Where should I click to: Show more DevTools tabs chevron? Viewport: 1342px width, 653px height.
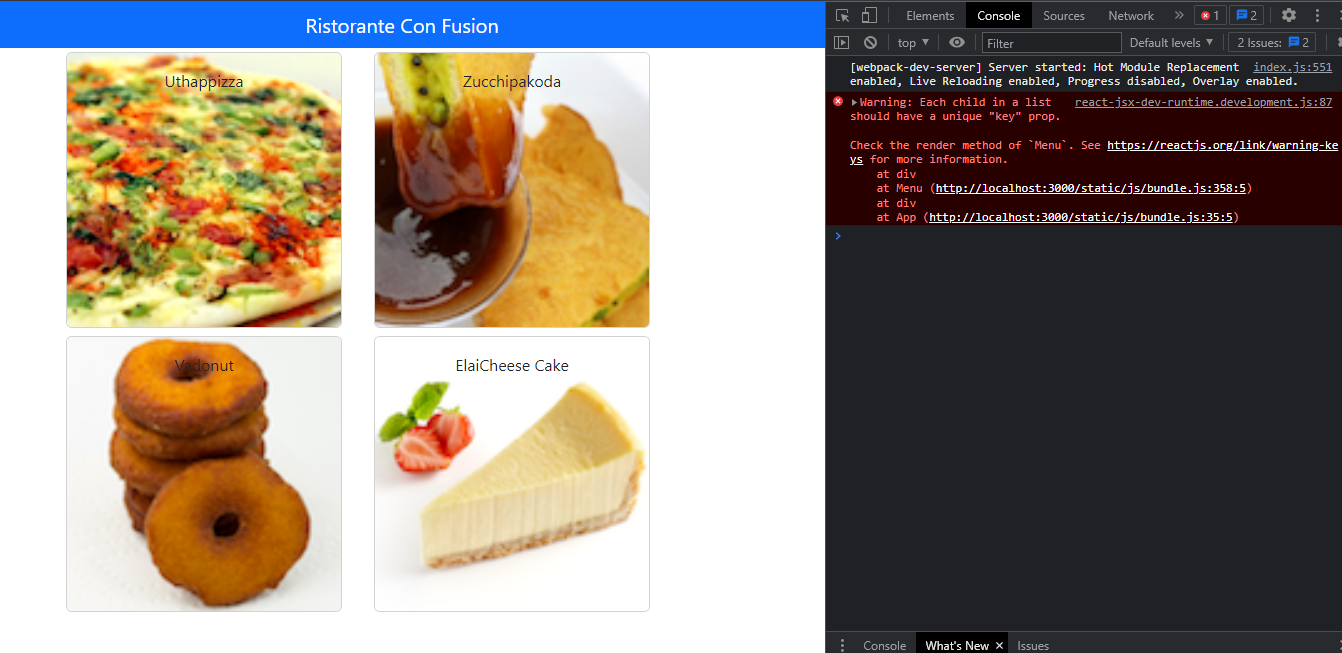click(1178, 15)
